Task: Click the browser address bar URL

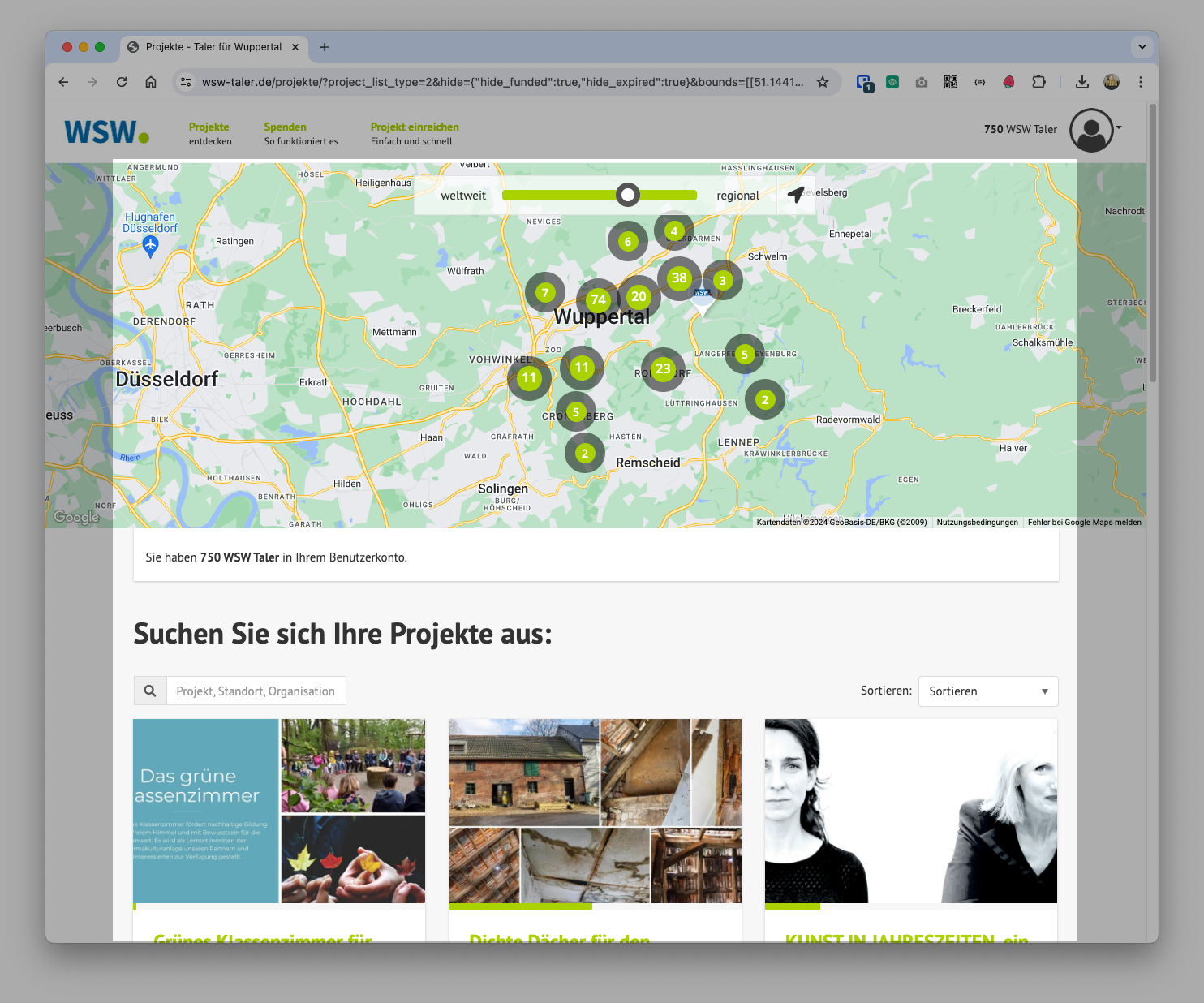Action: tap(502, 82)
